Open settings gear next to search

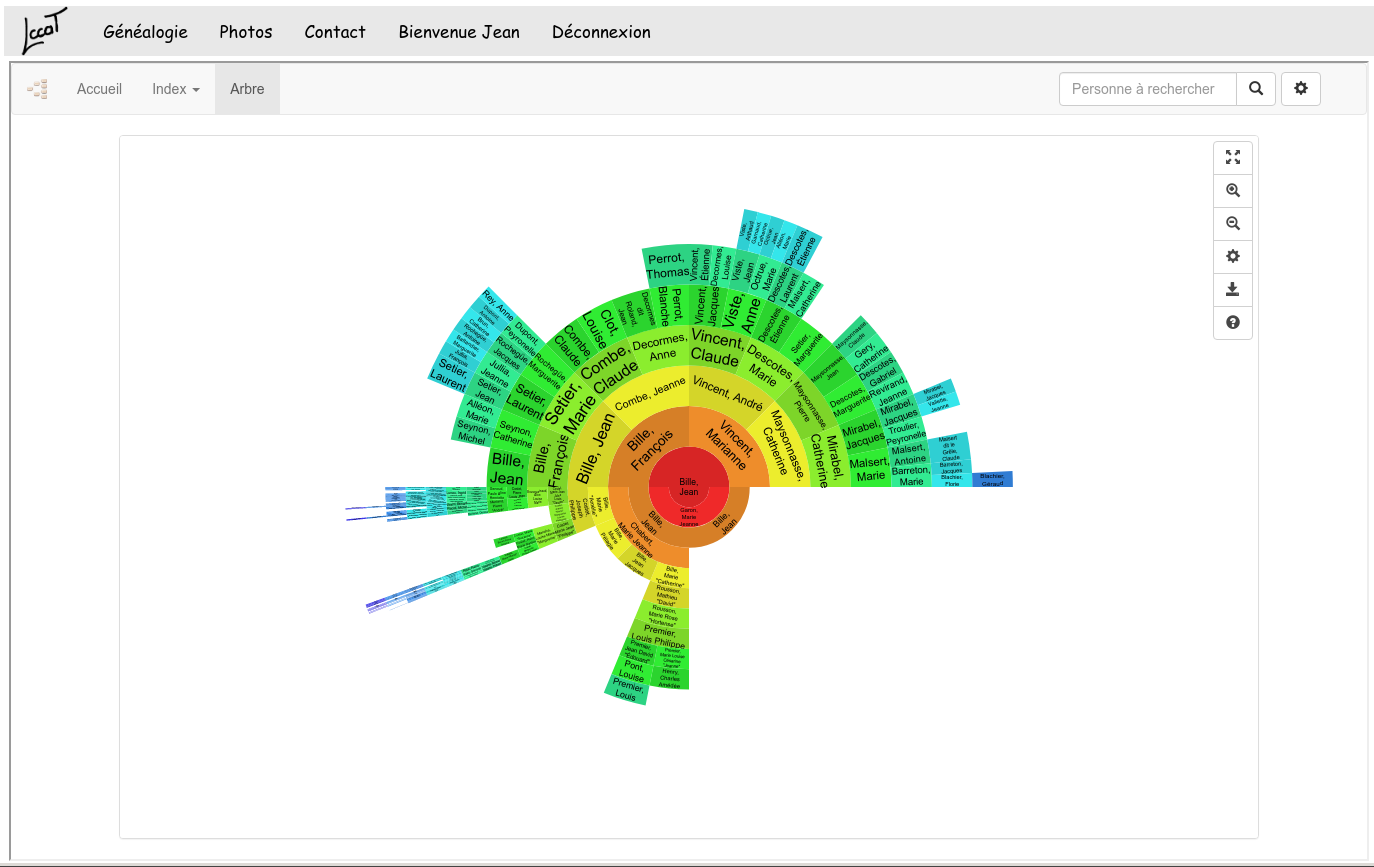pos(1300,89)
